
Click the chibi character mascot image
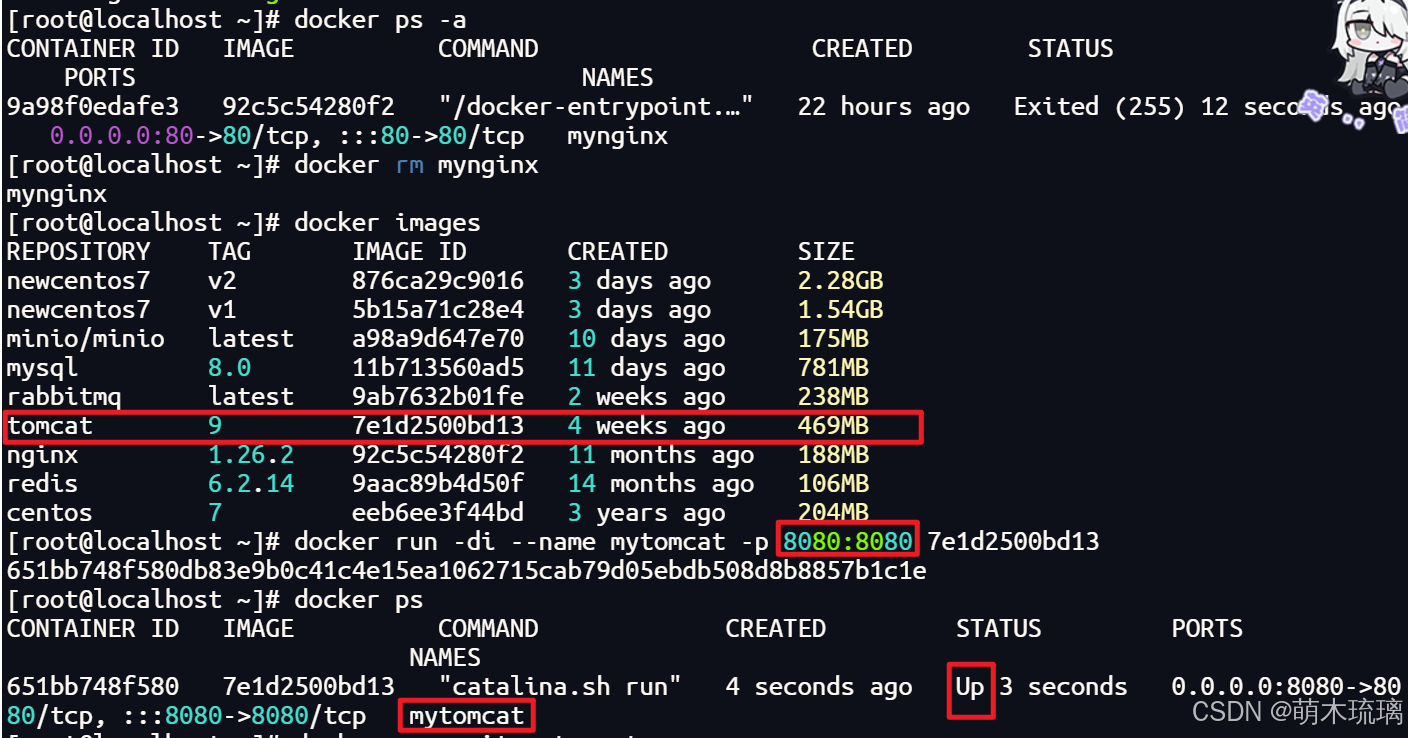tap(1370, 50)
